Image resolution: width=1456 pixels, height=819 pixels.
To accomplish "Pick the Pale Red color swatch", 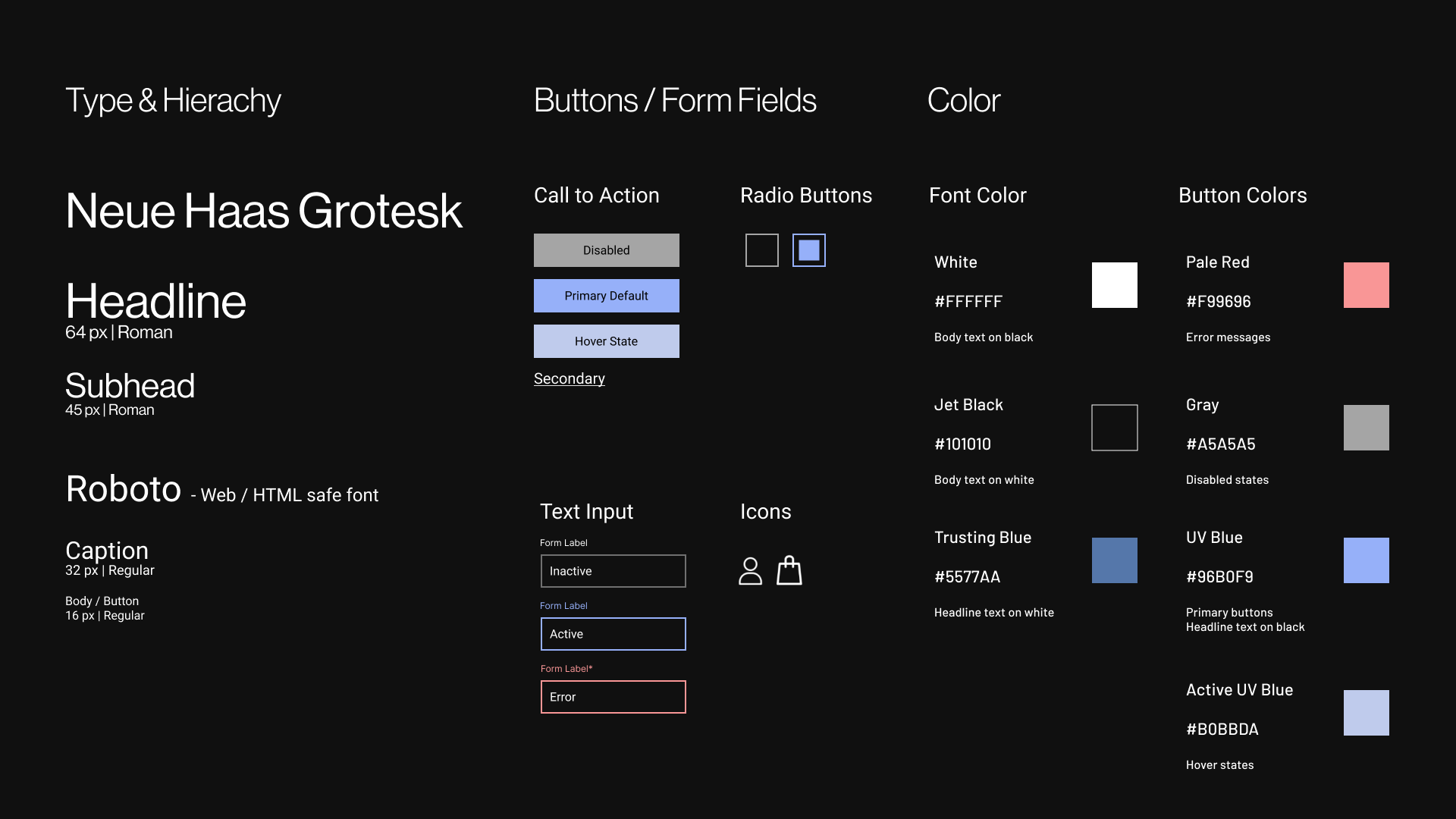I will [1366, 285].
